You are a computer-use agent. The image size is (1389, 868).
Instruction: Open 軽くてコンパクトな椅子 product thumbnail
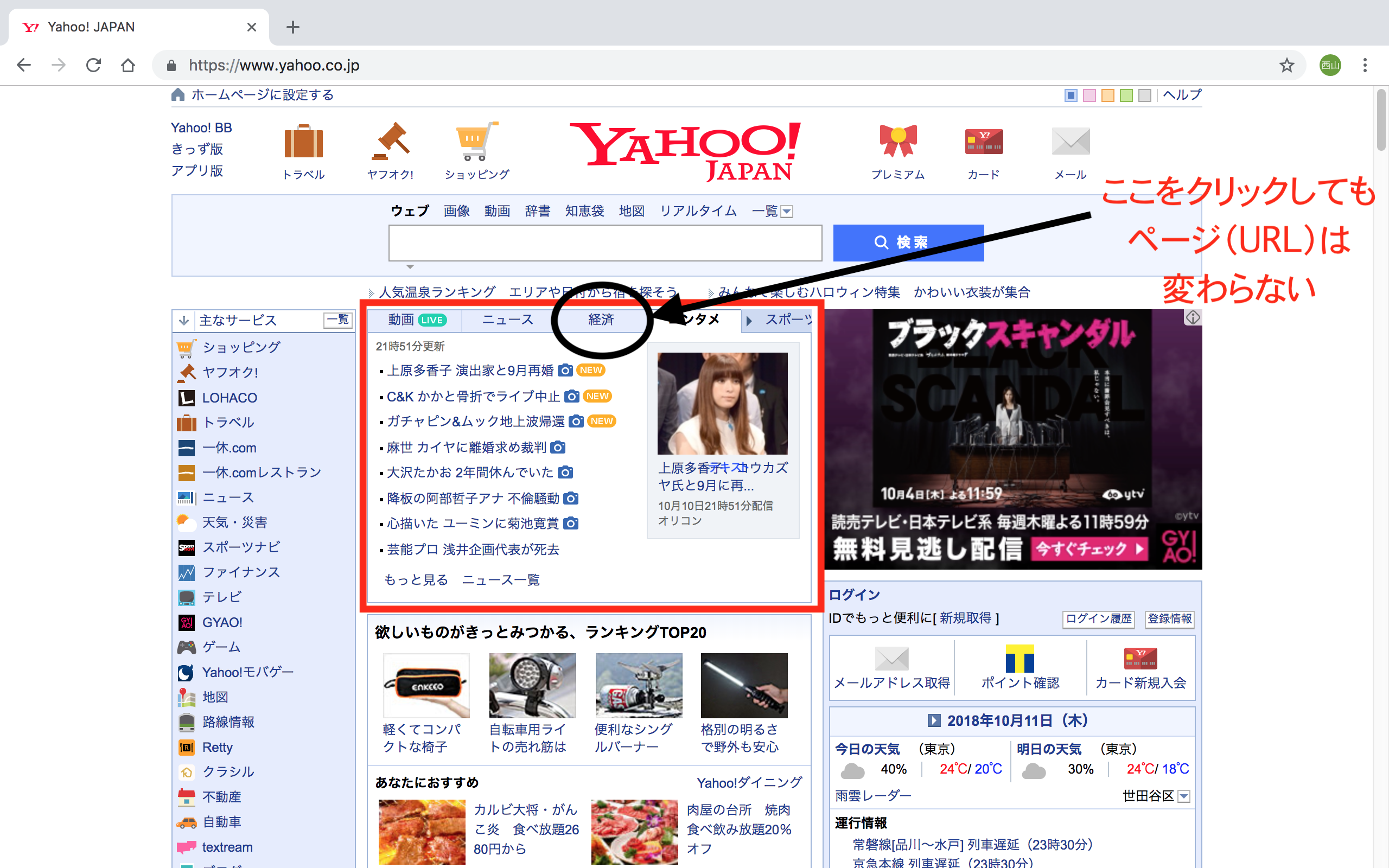pyautogui.click(x=426, y=685)
